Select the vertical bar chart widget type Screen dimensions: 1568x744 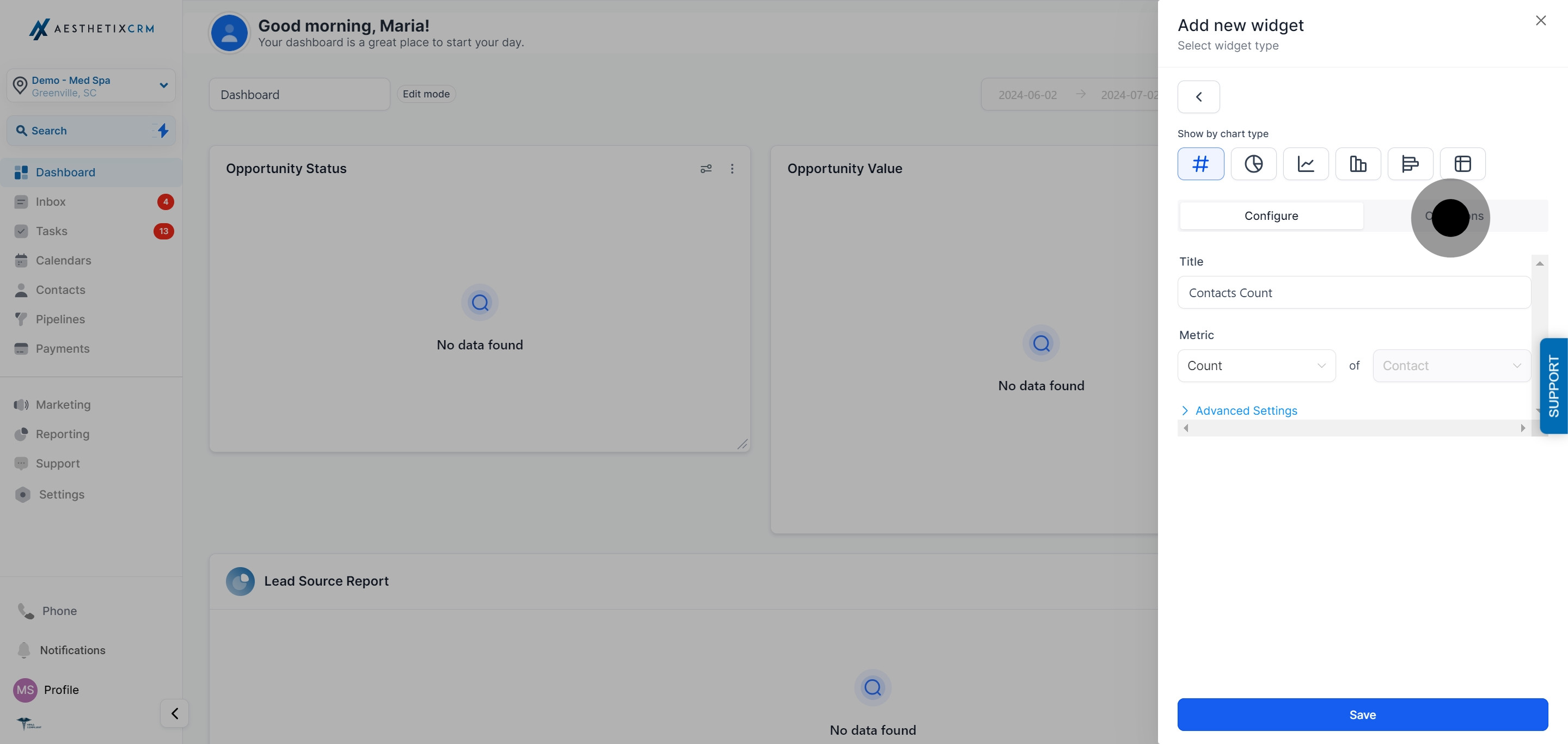[x=1358, y=164]
